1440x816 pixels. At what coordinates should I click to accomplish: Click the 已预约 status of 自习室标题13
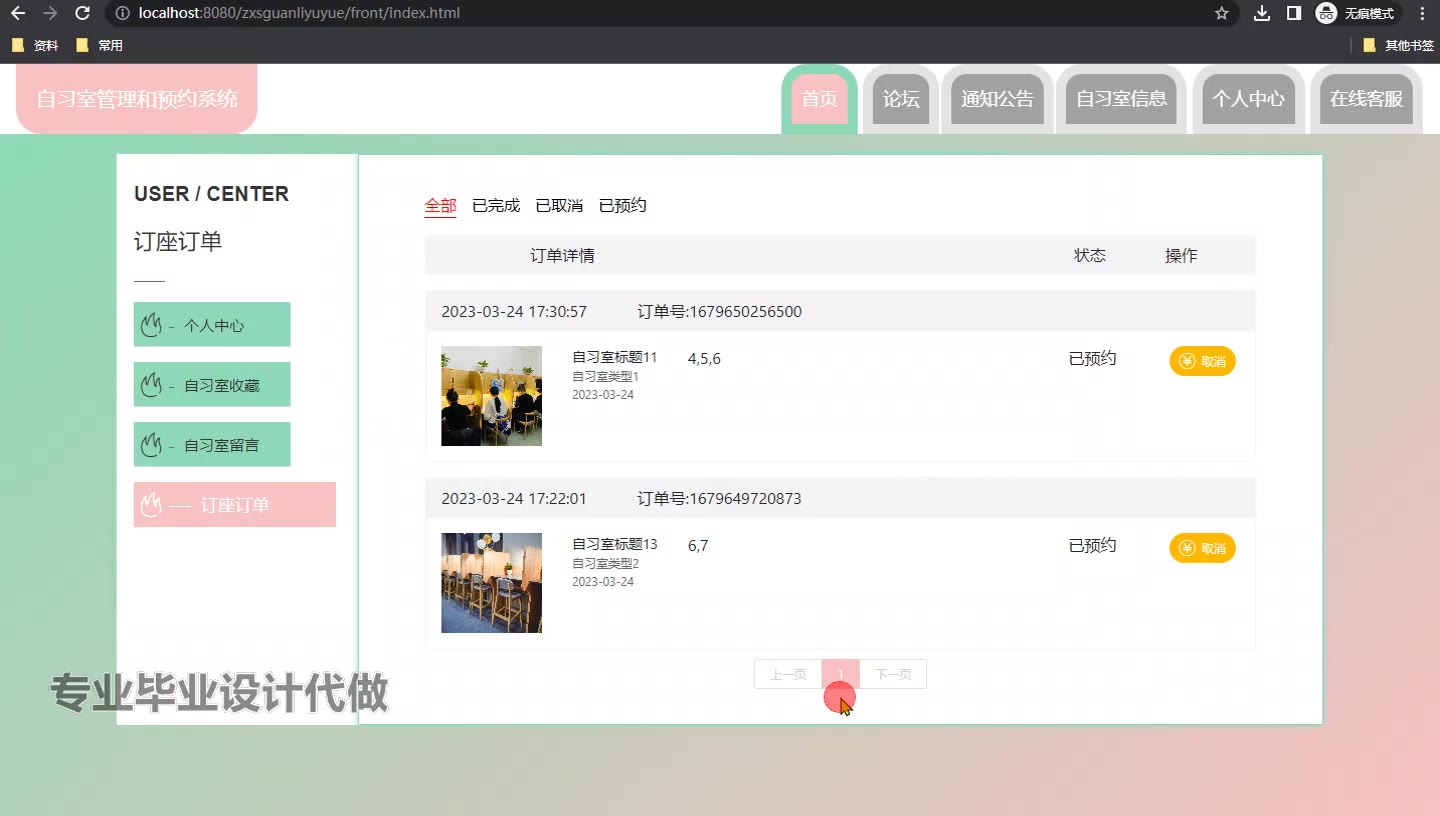pyautogui.click(x=1092, y=545)
